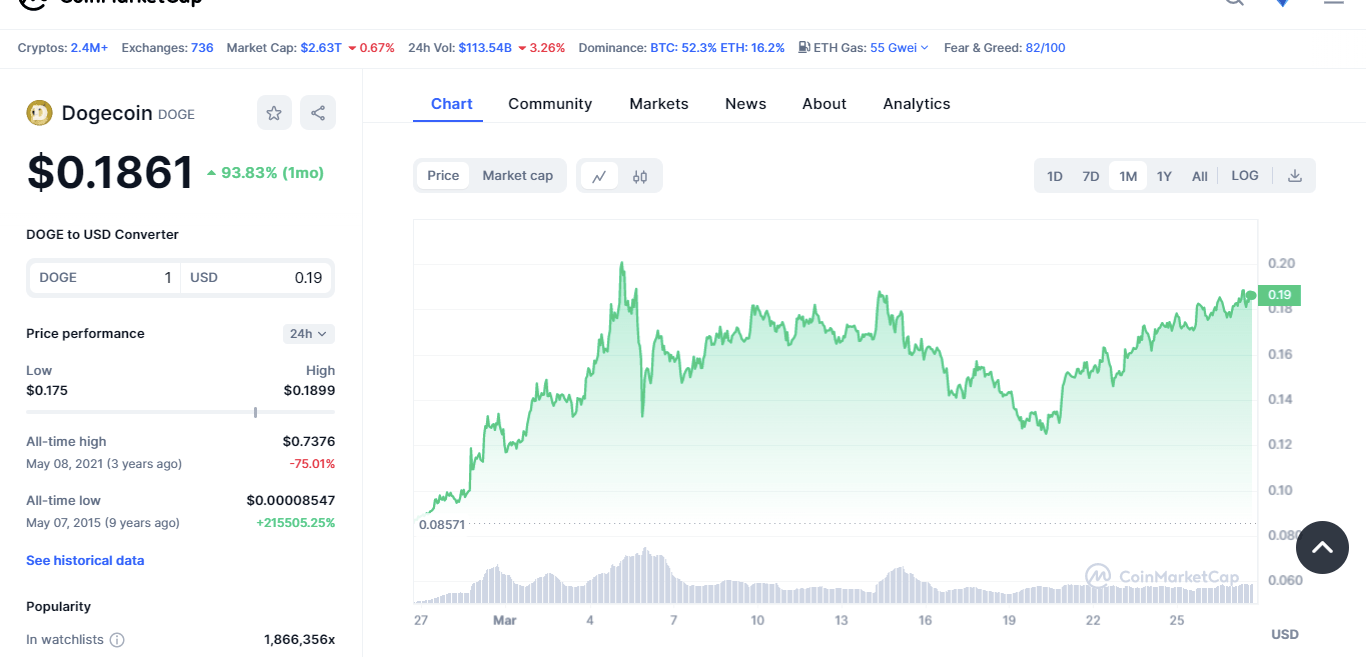Click the green arrow beside 93.83% (1mo)
The image size is (1366, 657).
211,173
